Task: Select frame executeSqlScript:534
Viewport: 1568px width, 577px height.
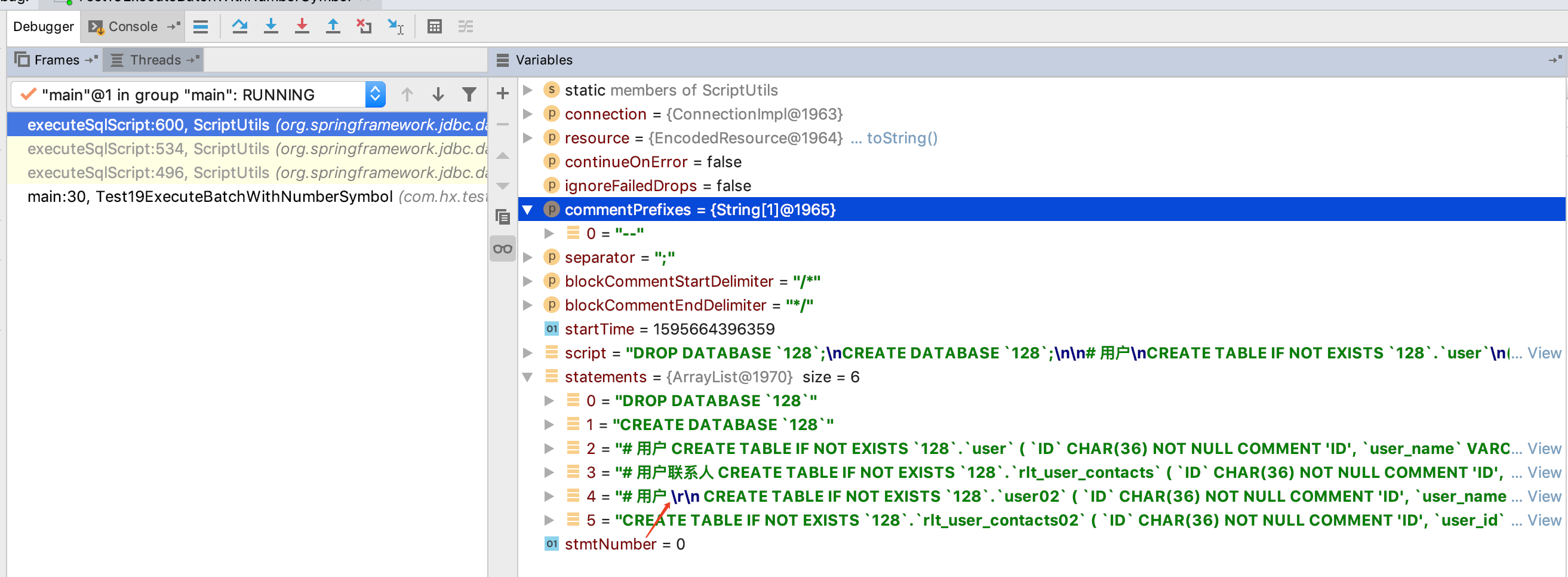Action: [x=247, y=149]
